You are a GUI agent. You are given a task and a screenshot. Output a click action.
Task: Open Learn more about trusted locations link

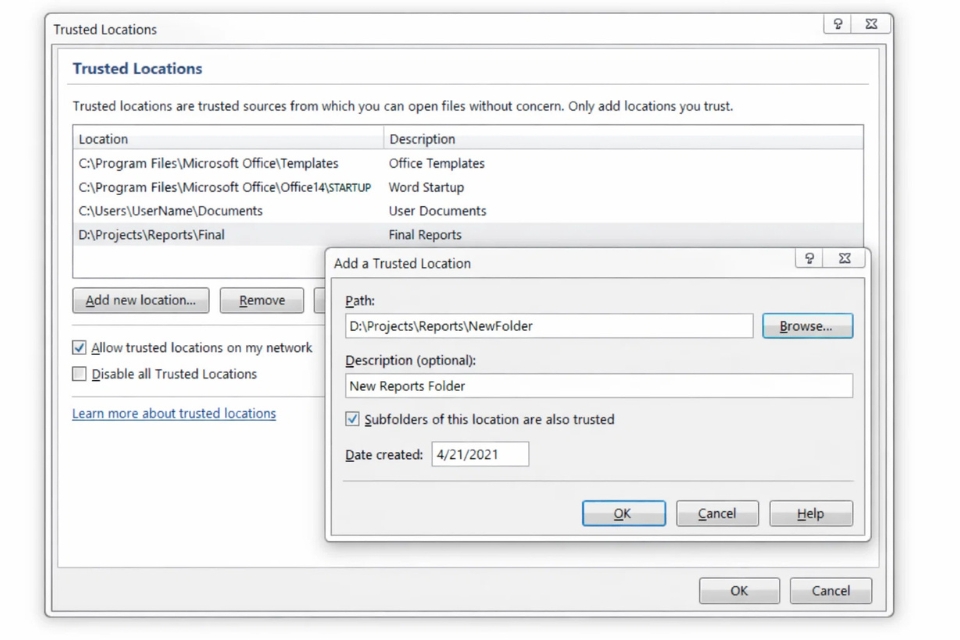tap(174, 413)
